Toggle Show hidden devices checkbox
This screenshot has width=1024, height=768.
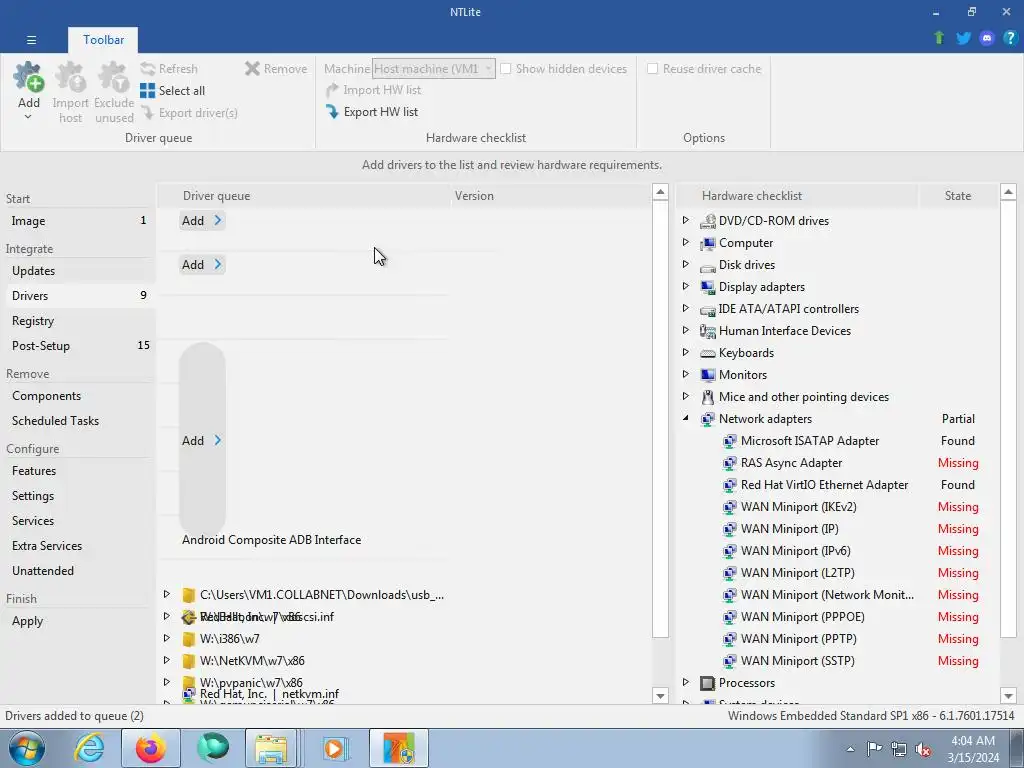(505, 69)
